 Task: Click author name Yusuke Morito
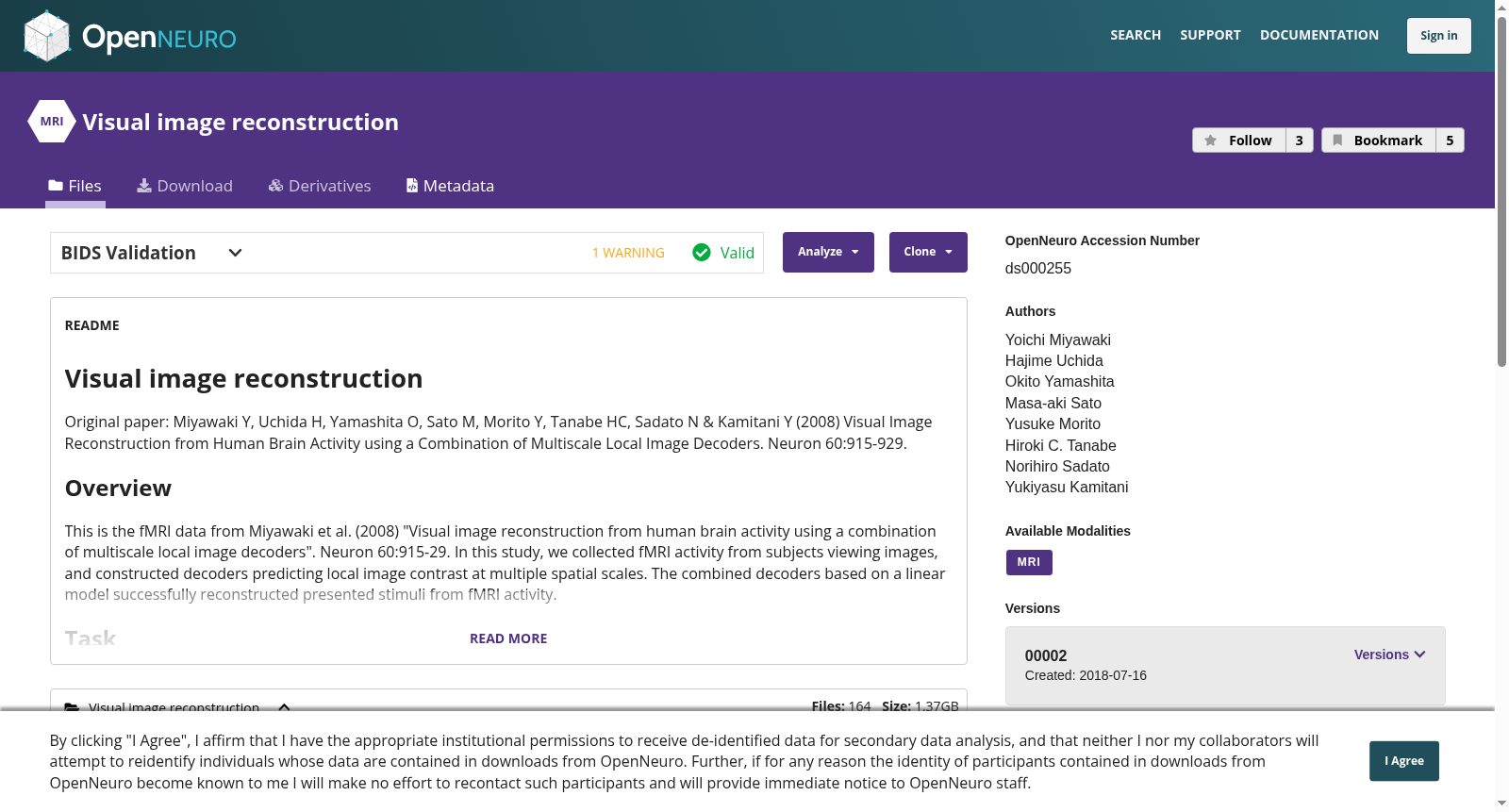coord(1053,423)
